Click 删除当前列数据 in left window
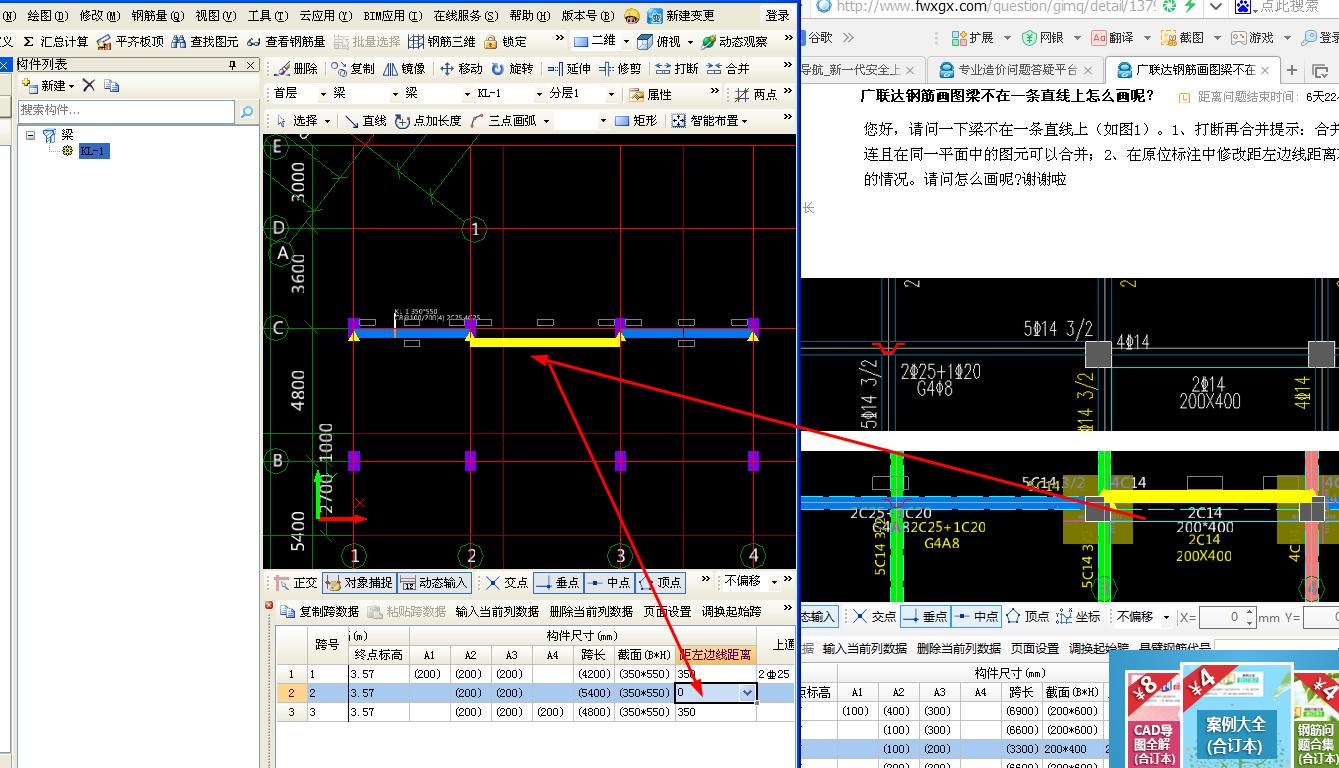The height and width of the screenshot is (768, 1339). (591, 611)
